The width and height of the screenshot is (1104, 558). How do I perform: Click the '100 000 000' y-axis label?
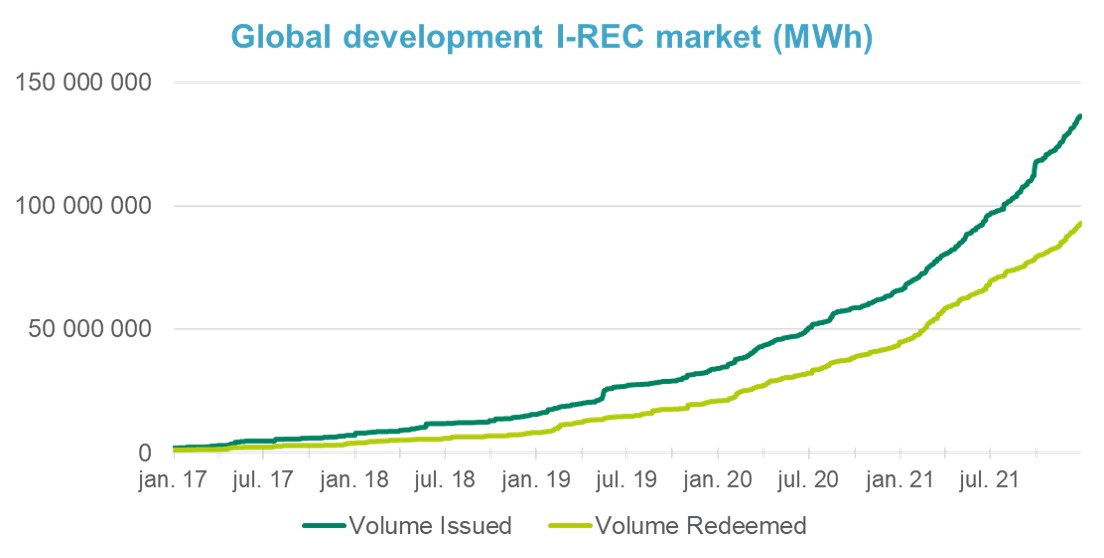point(83,205)
